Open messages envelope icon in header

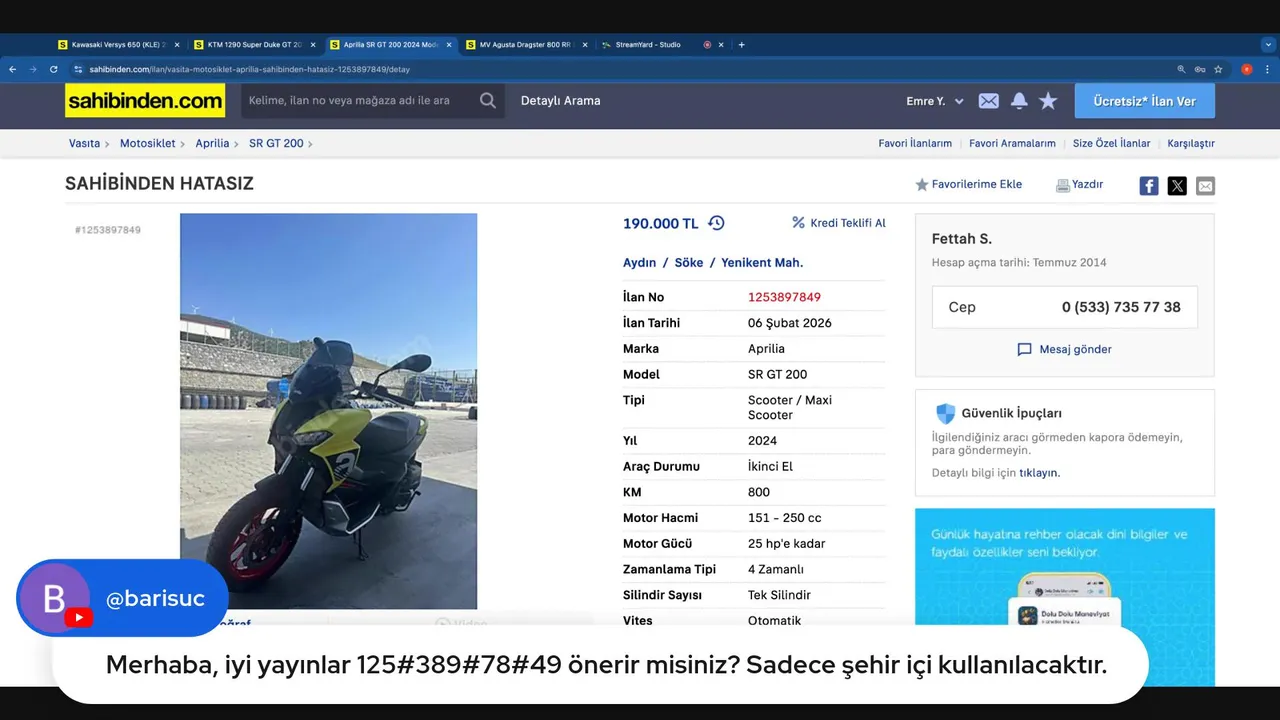tap(988, 101)
